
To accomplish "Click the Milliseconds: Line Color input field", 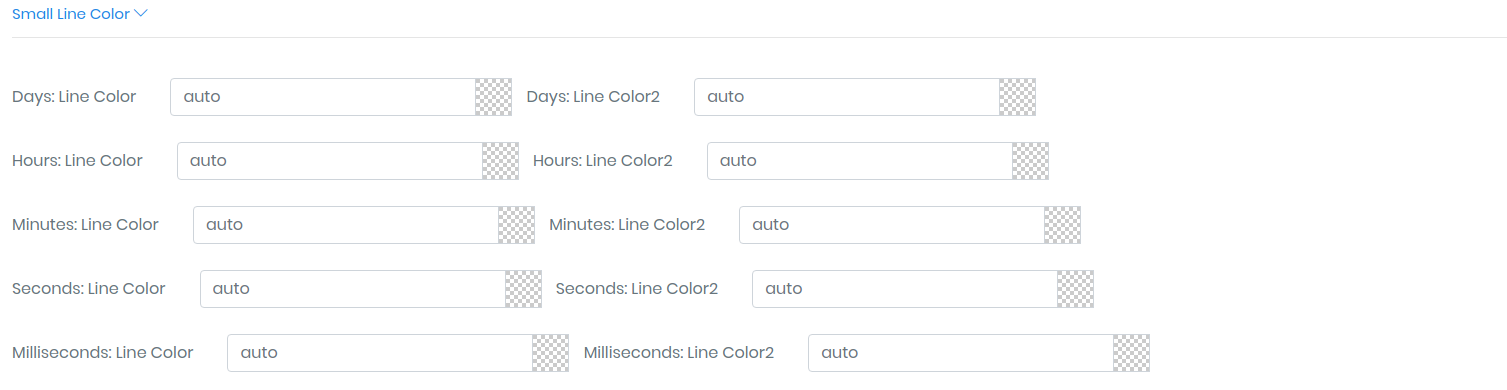I will pos(380,353).
